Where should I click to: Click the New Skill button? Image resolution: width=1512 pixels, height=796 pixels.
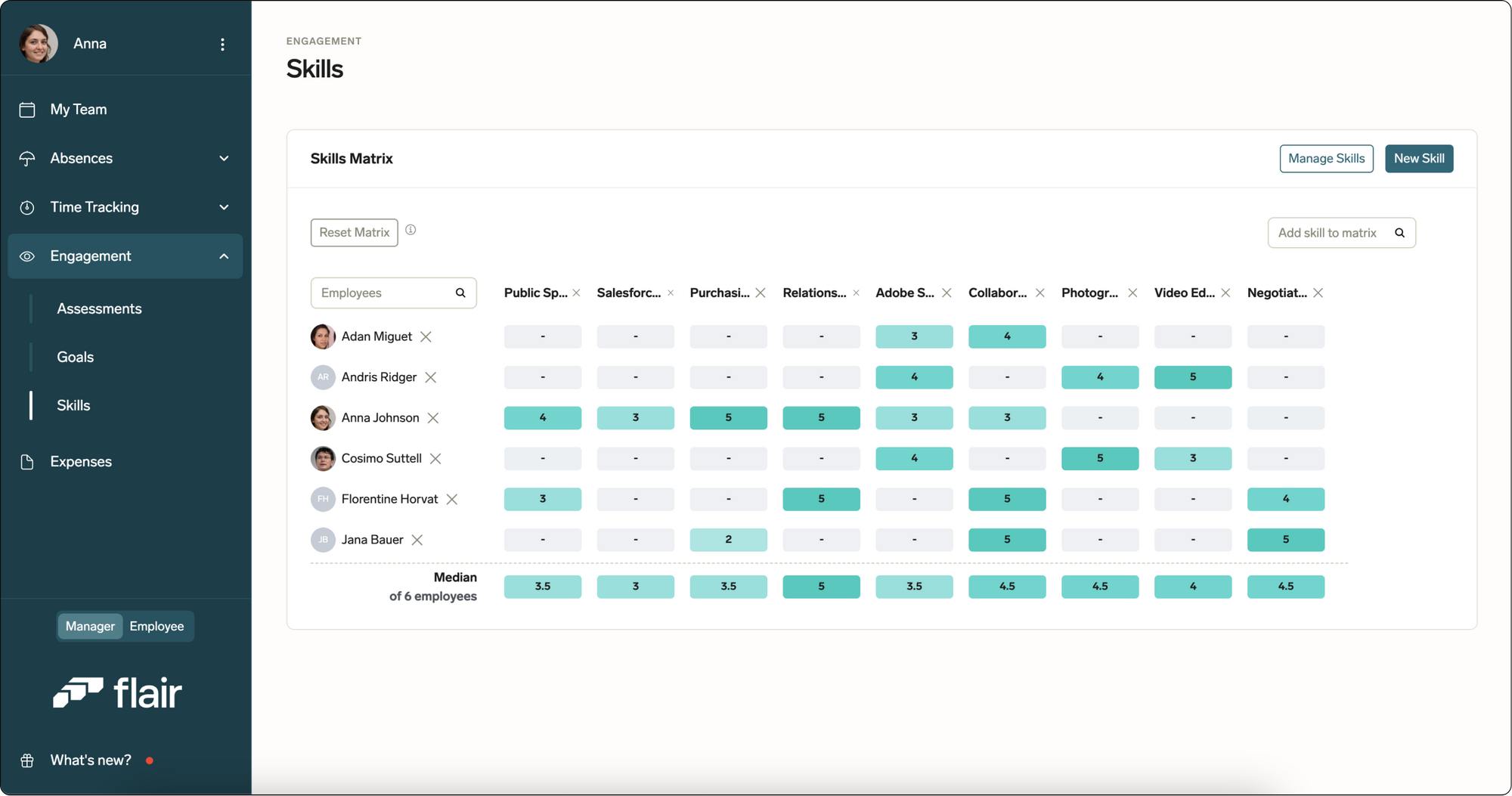click(1419, 158)
